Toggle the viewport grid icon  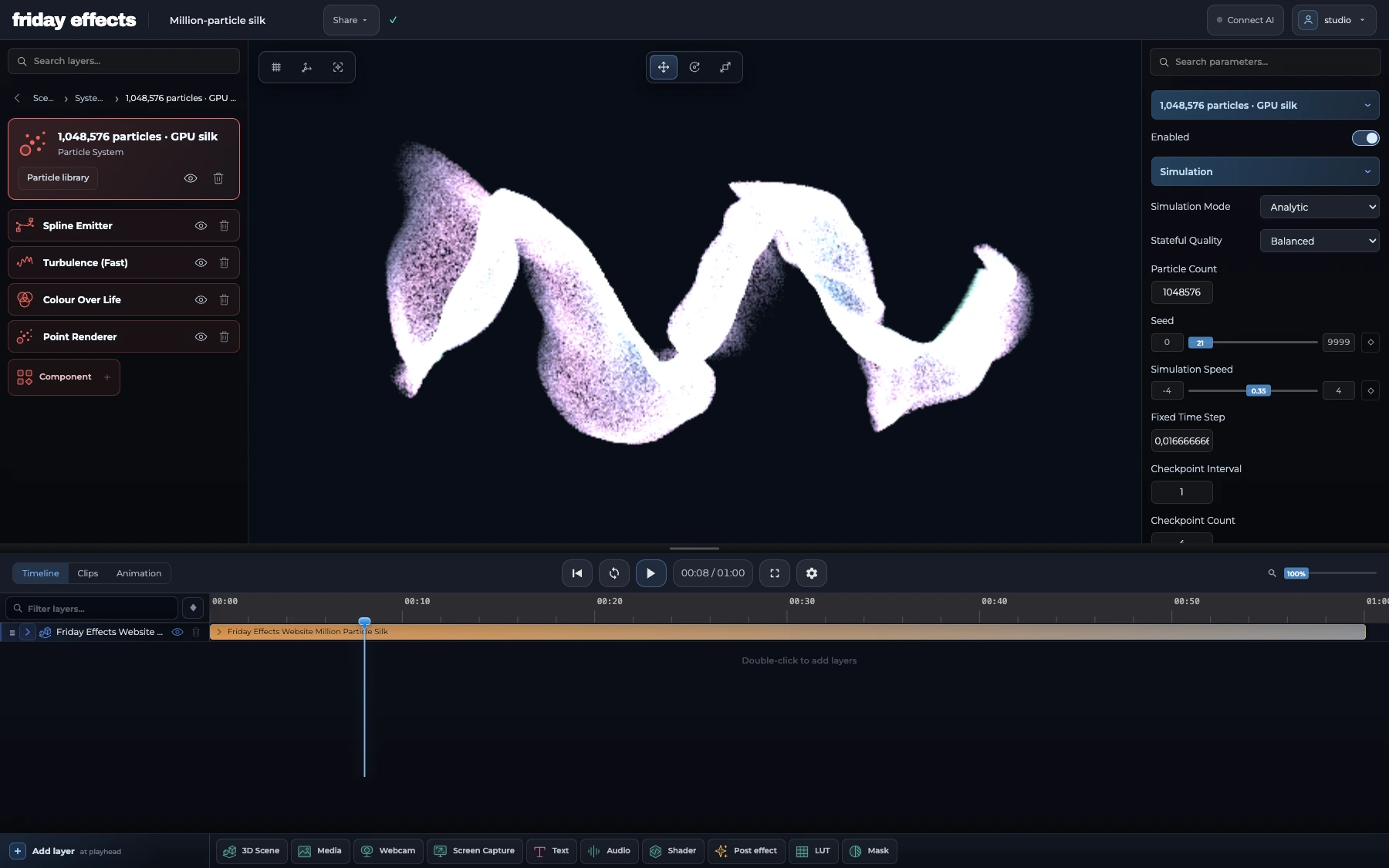(x=276, y=67)
